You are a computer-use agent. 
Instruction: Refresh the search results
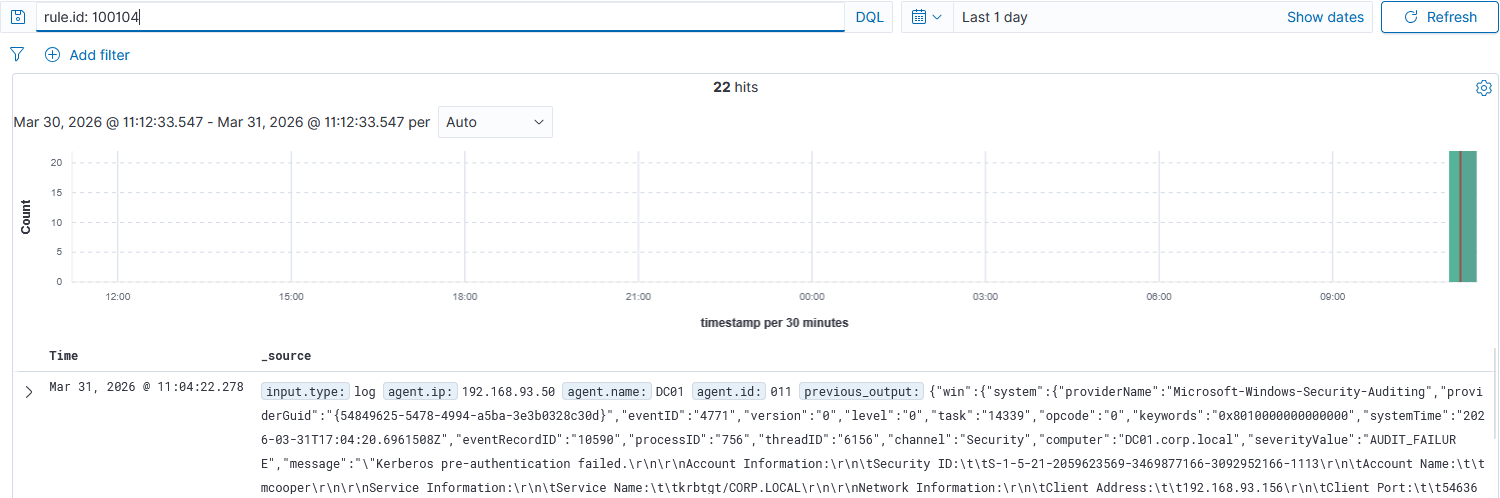[1440, 17]
